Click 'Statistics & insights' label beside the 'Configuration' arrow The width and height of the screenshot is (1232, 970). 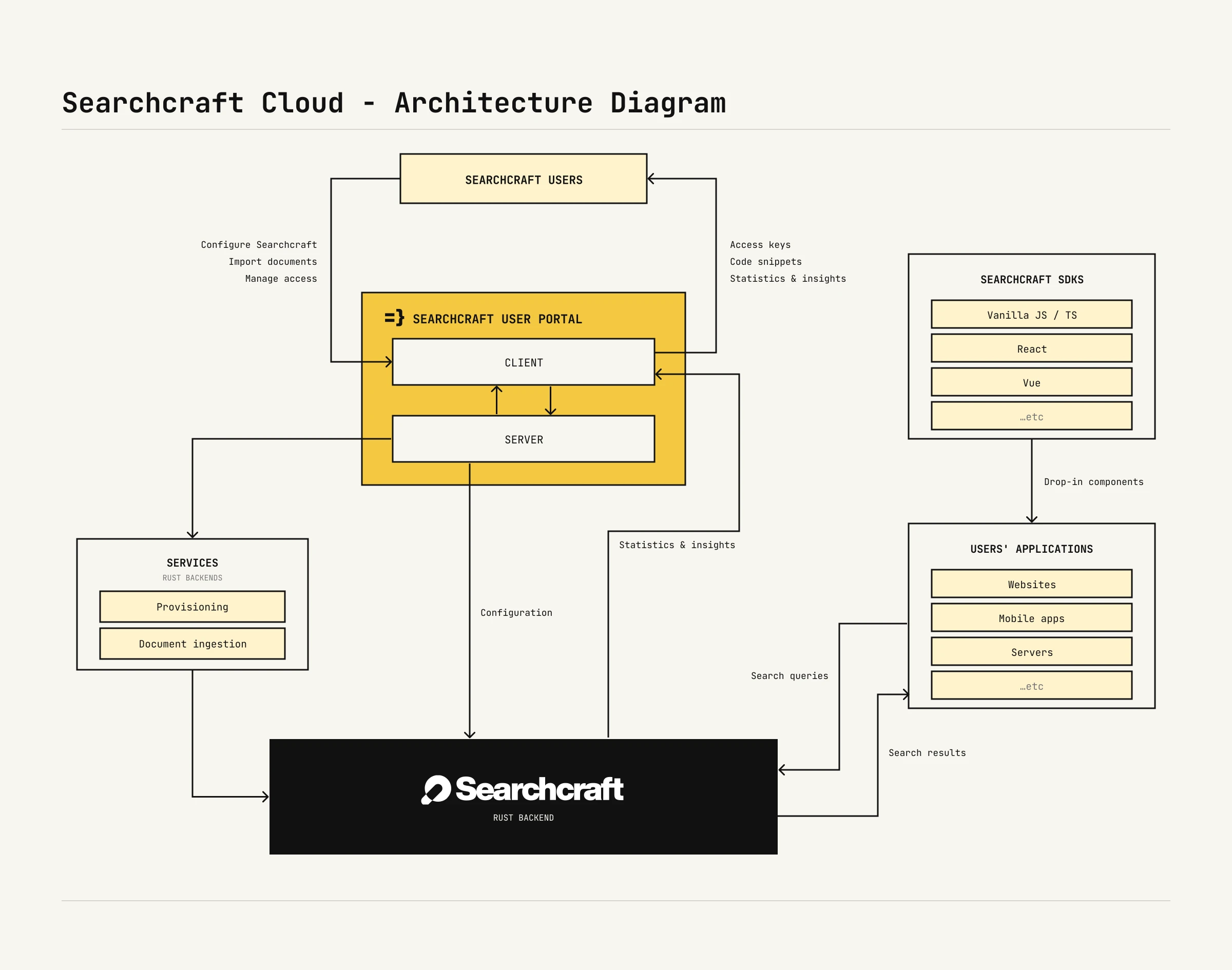click(x=677, y=545)
